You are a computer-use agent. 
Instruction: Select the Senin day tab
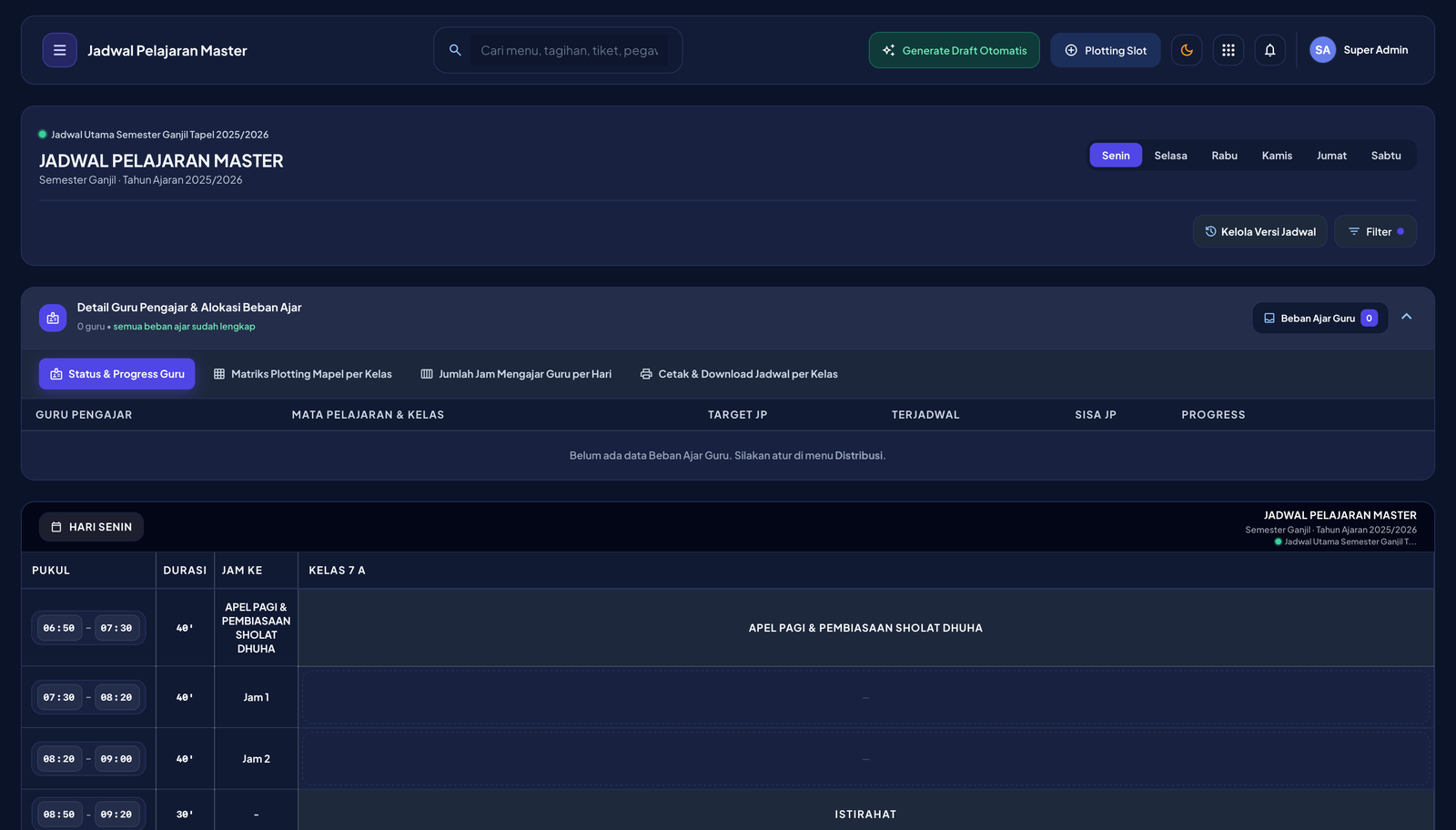(x=1116, y=156)
